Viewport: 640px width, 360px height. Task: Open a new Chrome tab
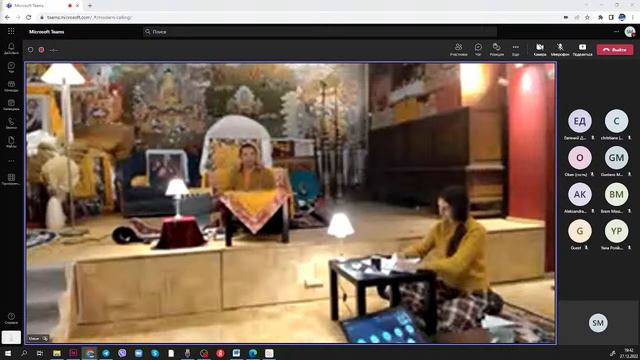pyautogui.click(x=90, y=6)
